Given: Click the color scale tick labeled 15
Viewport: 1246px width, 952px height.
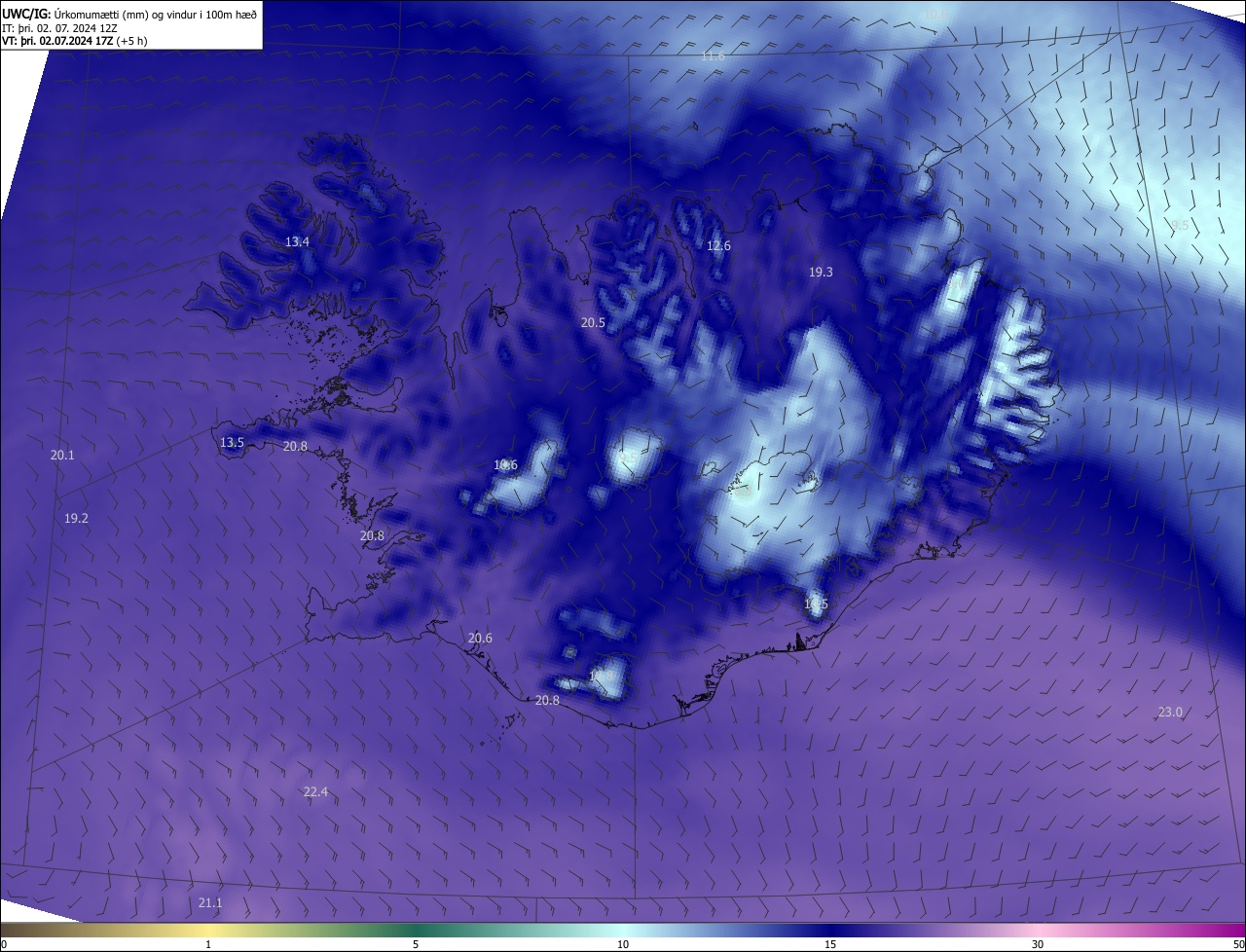Looking at the screenshot, I should [x=830, y=944].
